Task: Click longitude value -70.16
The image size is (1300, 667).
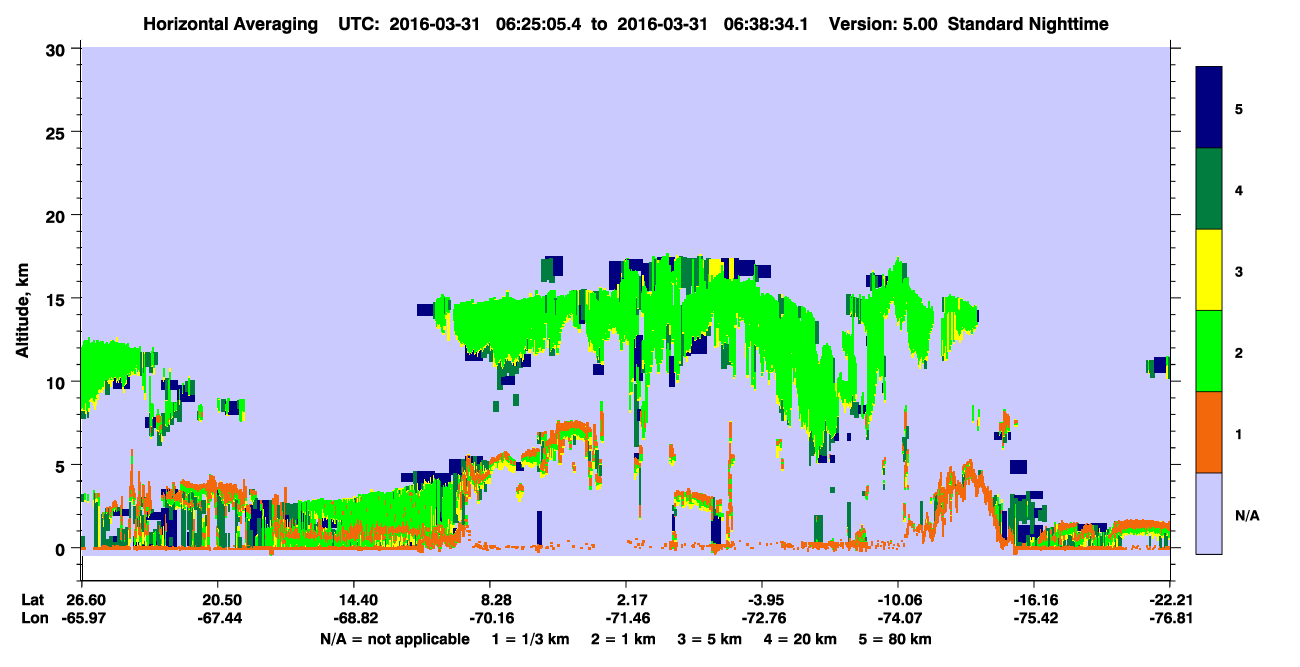Action: (x=490, y=618)
